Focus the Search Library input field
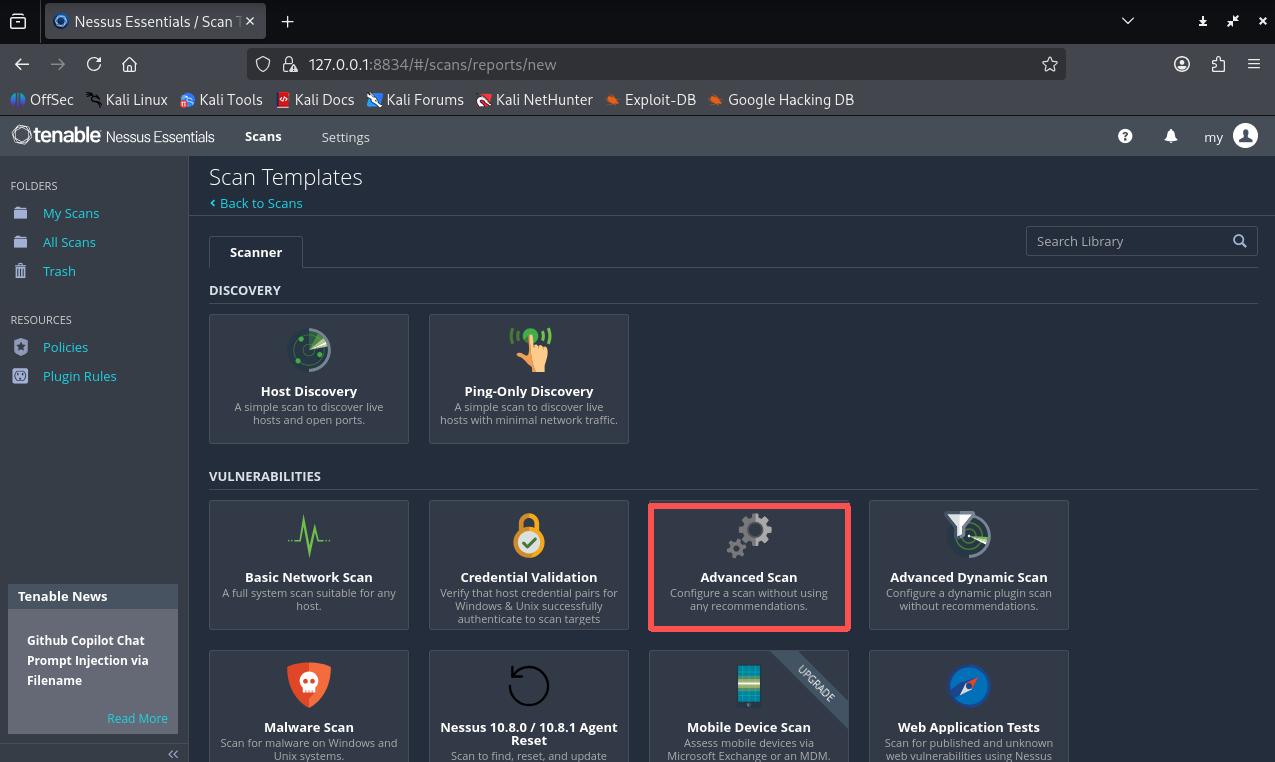The width and height of the screenshot is (1275, 762). 1129,241
